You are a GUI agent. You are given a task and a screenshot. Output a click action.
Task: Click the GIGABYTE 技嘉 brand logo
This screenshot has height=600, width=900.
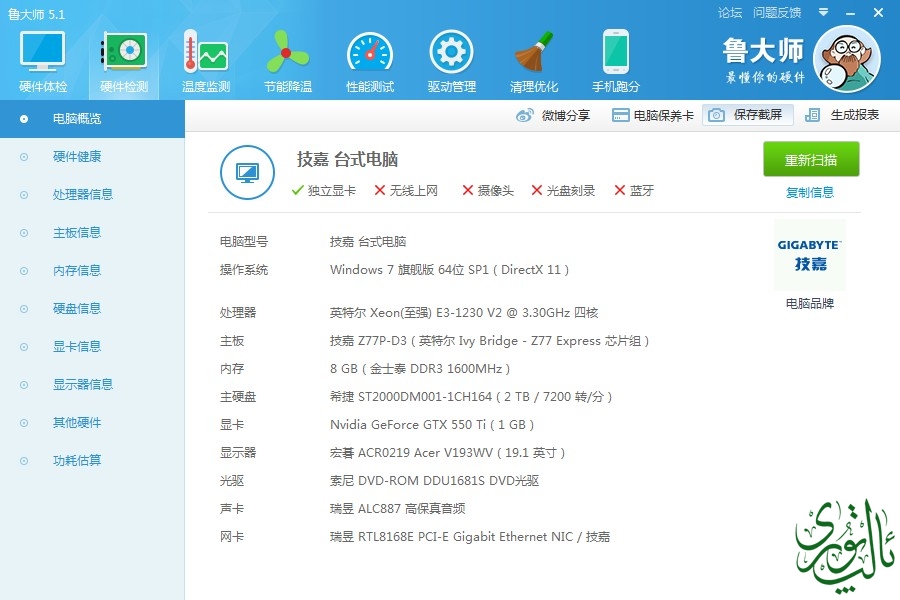click(x=810, y=255)
